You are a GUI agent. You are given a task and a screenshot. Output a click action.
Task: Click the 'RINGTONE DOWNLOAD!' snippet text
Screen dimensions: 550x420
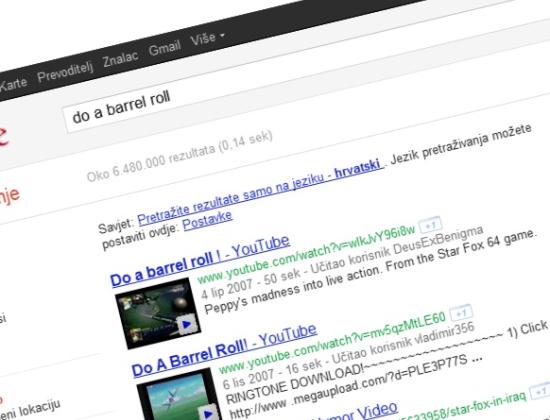point(295,385)
